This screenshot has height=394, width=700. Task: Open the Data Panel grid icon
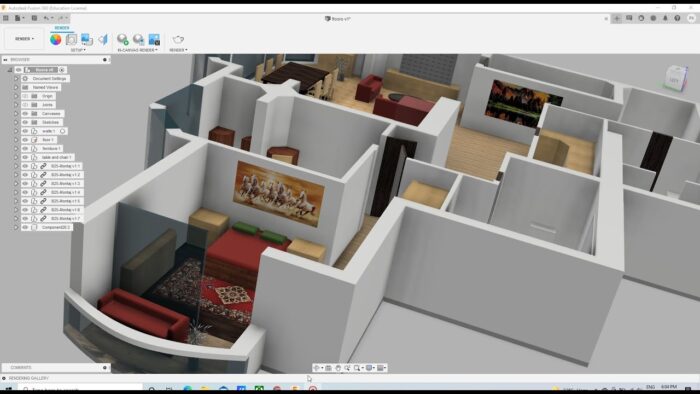pos(6,18)
